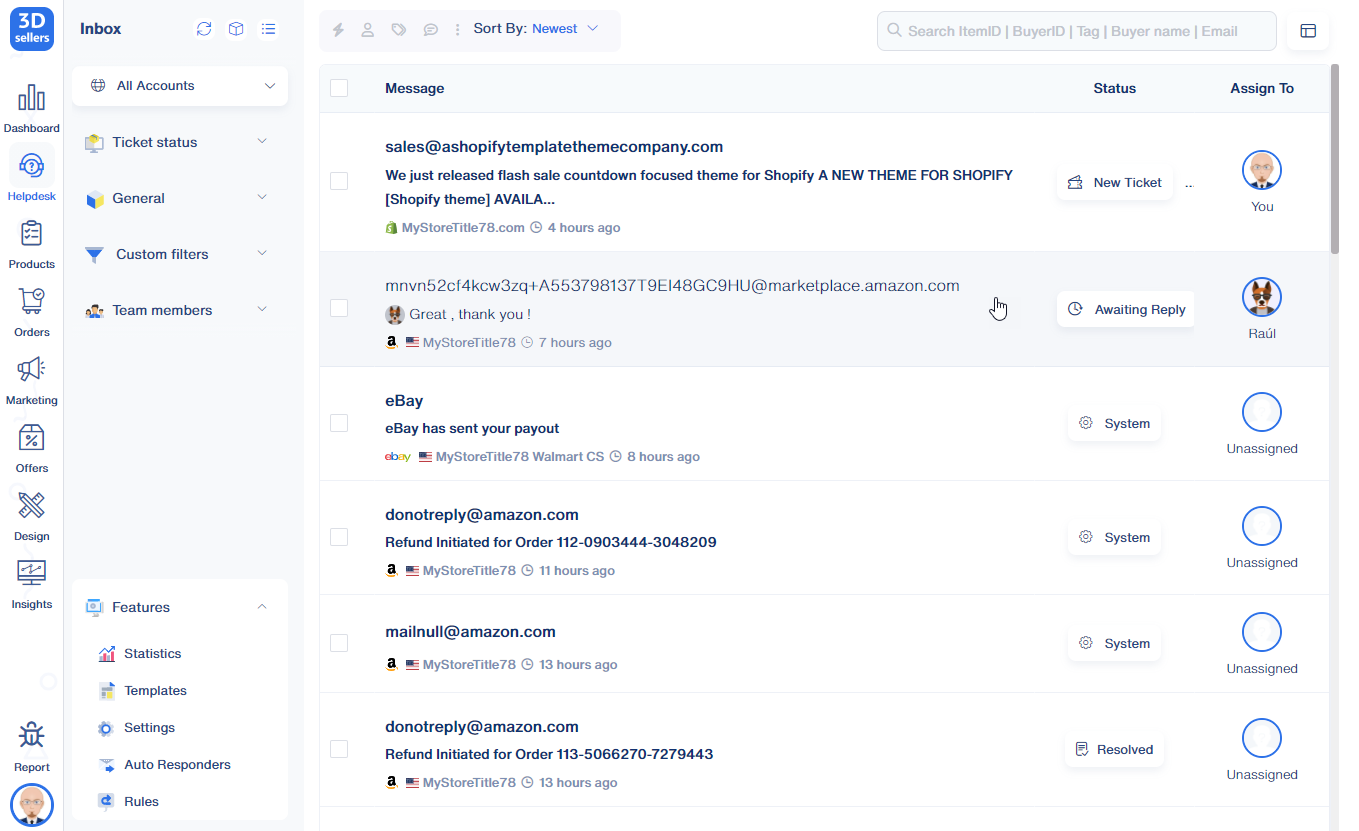The image size is (1359, 831).
Task: Click the list view icon in Inbox header
Action: (x=268, y=29)
